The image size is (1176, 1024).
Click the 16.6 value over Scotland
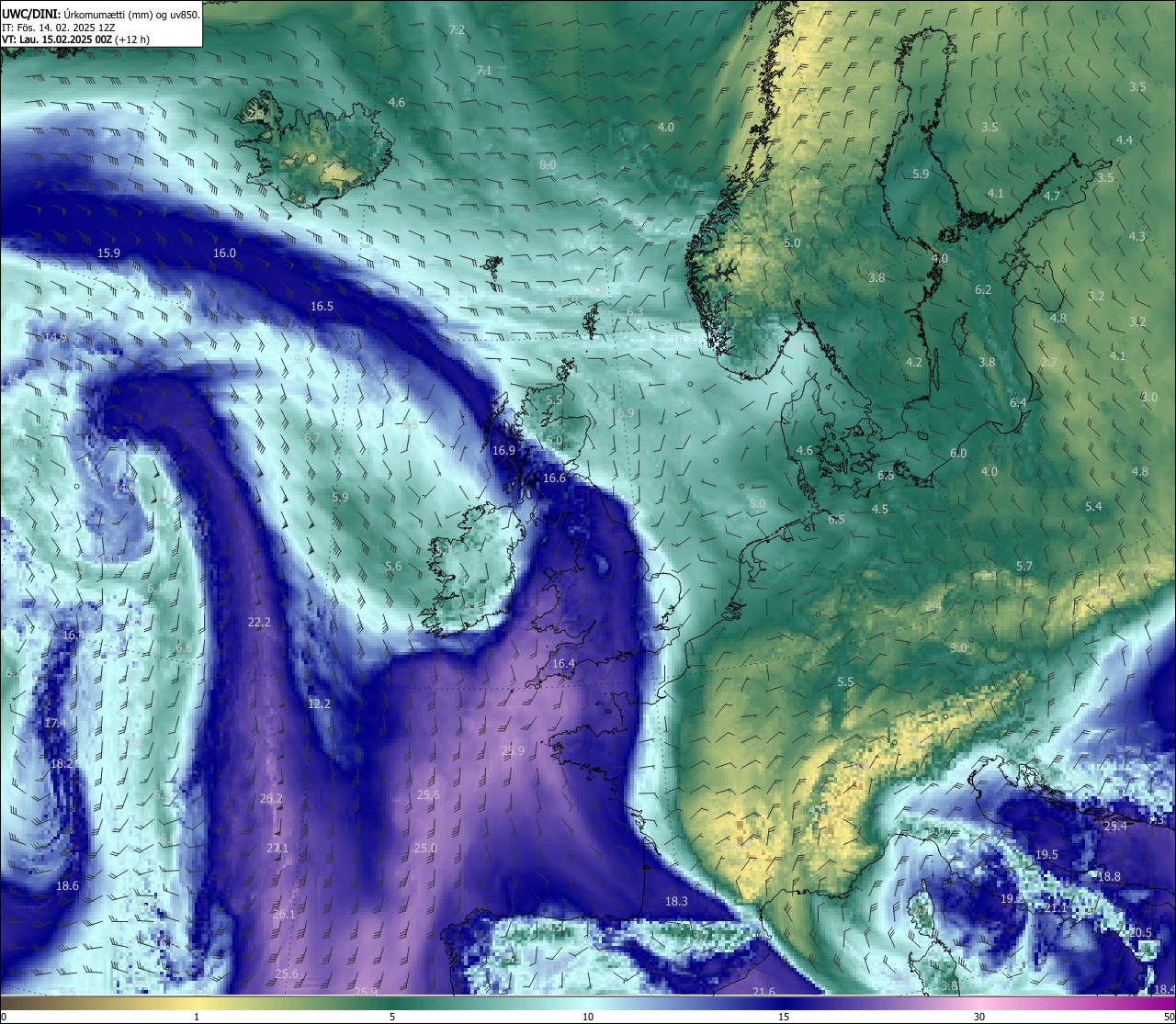point(554,478)
